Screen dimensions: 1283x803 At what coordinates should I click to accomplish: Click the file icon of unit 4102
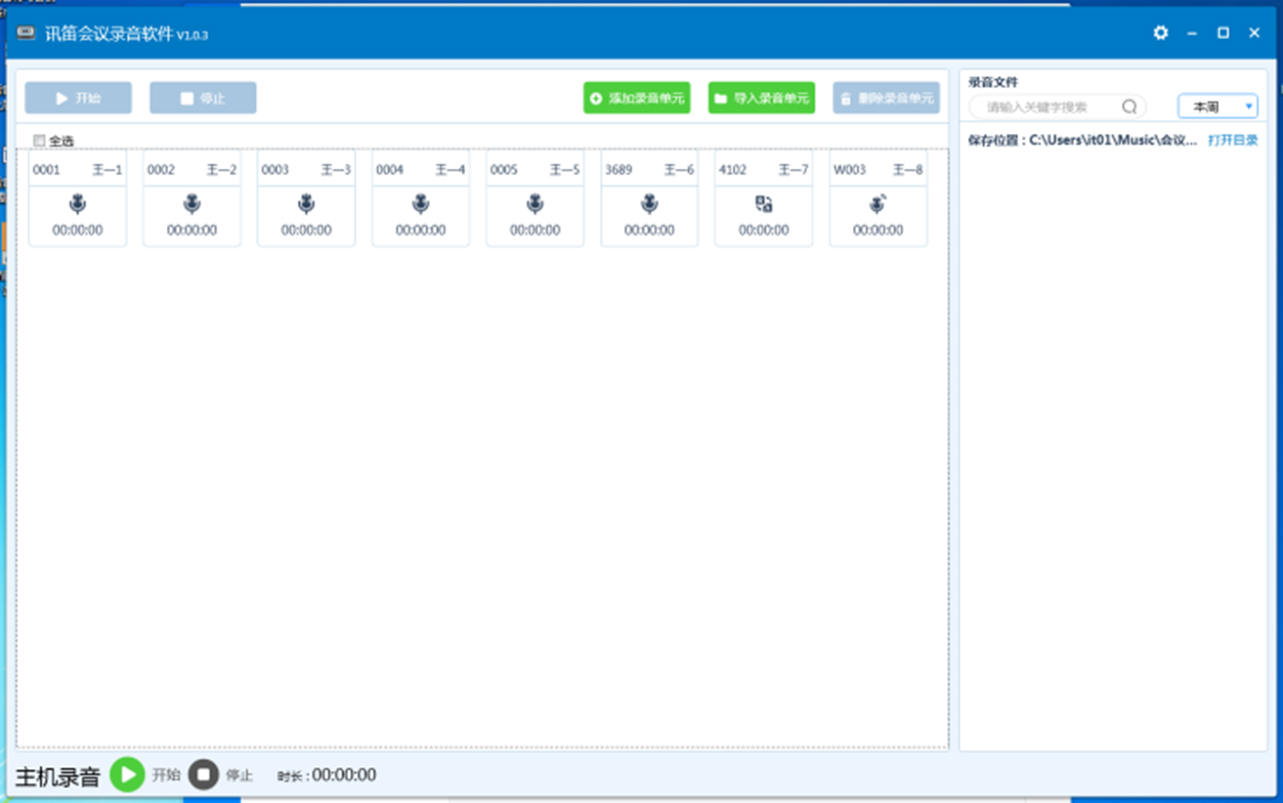[x=764, y=204]
